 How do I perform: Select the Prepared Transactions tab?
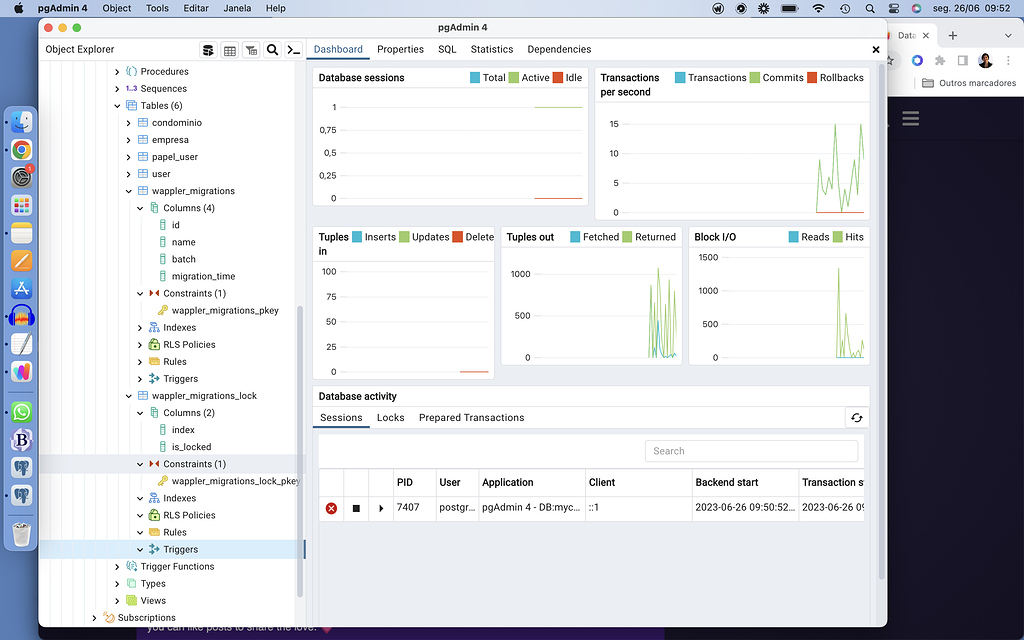click(471, 417)
